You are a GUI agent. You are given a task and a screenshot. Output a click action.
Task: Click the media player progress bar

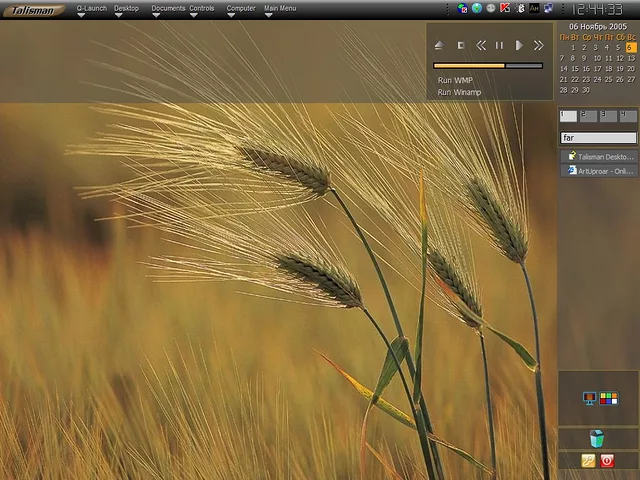pyautogui.click(x=488, y=66)
